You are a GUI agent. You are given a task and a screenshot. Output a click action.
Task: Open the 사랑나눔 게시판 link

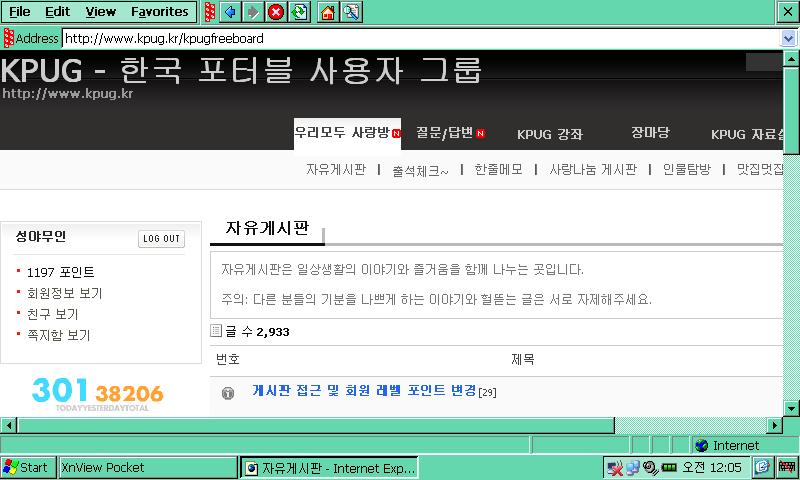point(593,169)
